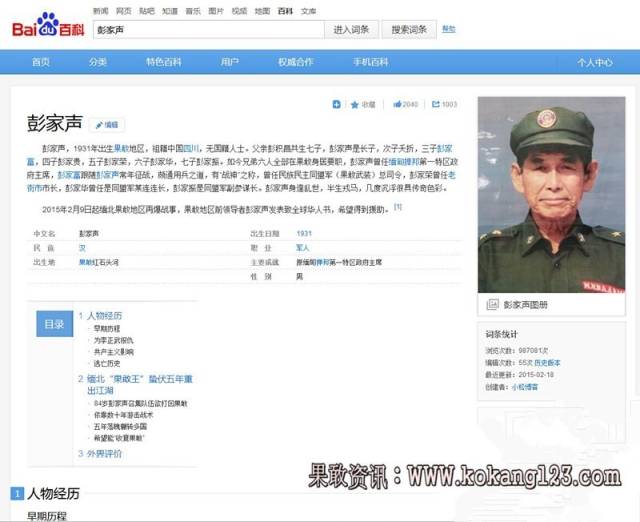The image size is (640, 522).
Task: Open the 特色百科 navigation tab
Action: tap(164, 62)
